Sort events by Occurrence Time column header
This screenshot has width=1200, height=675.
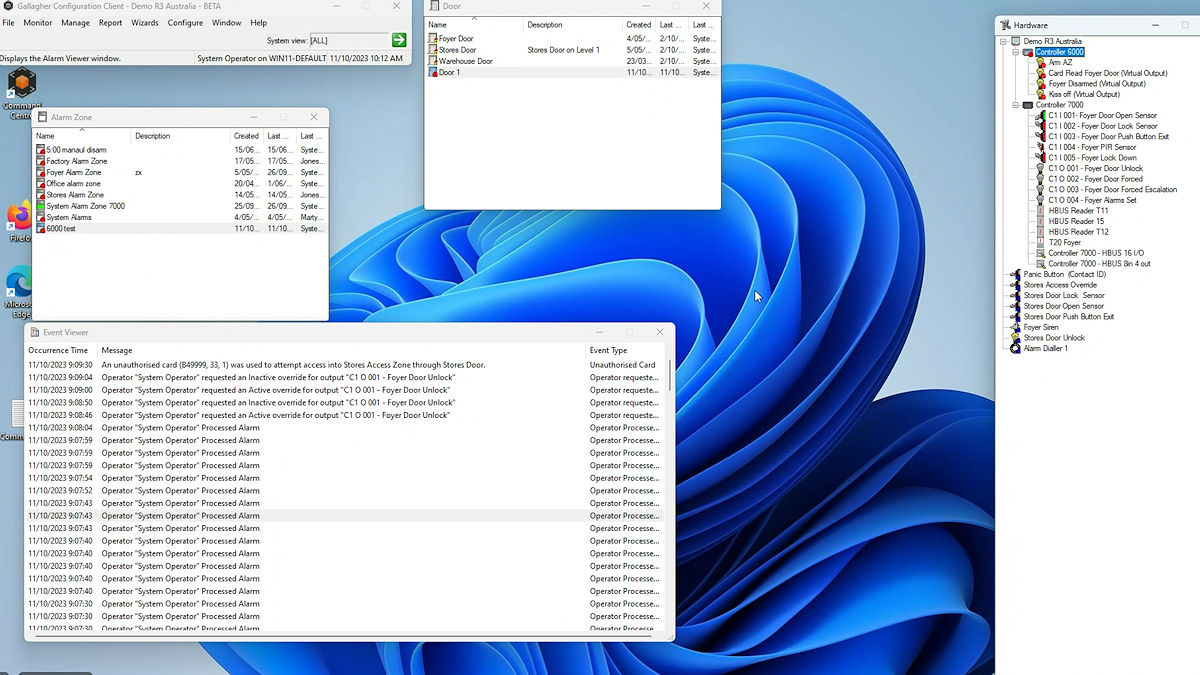click(x=58, y=351)
